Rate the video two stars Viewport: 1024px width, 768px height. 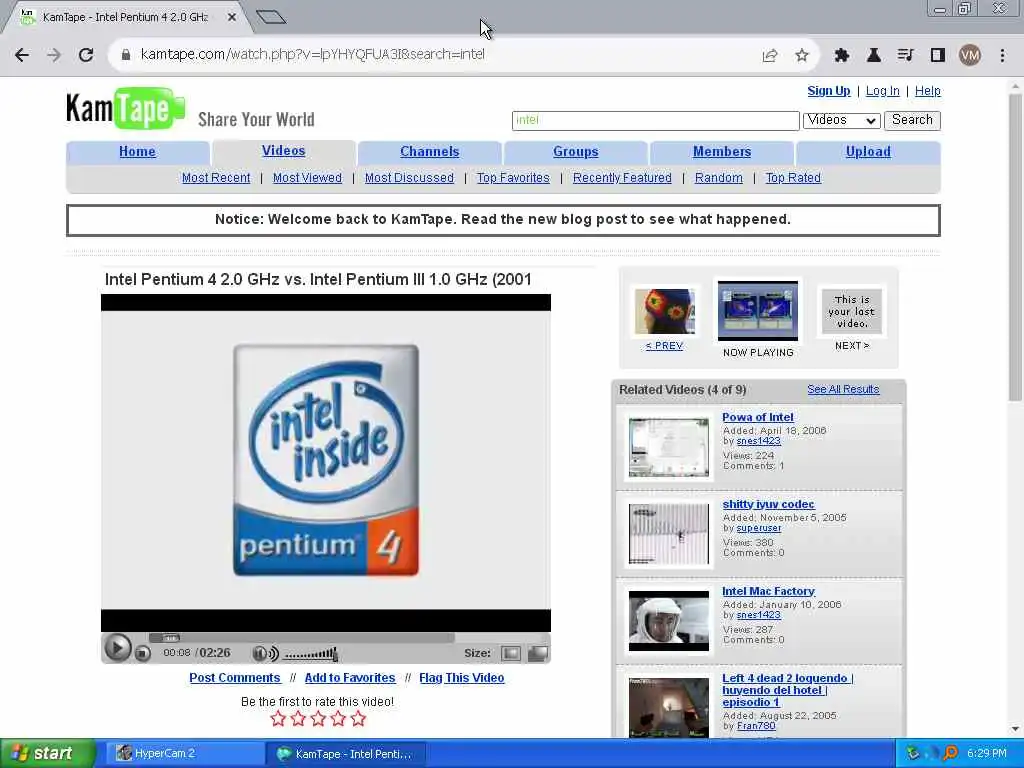tap(298, 719)
